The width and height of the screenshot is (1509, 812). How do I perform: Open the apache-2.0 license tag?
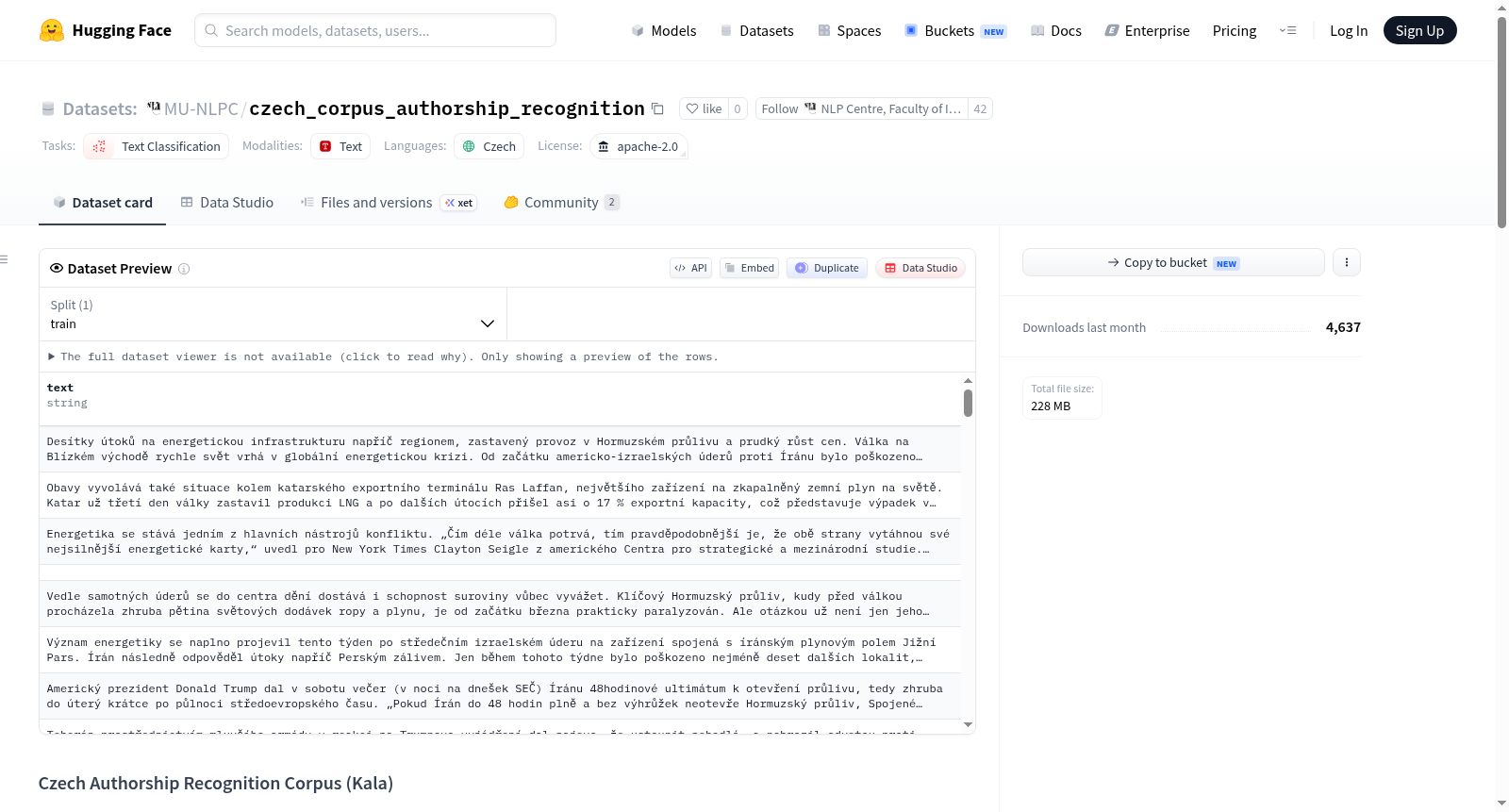click(638, 146)
